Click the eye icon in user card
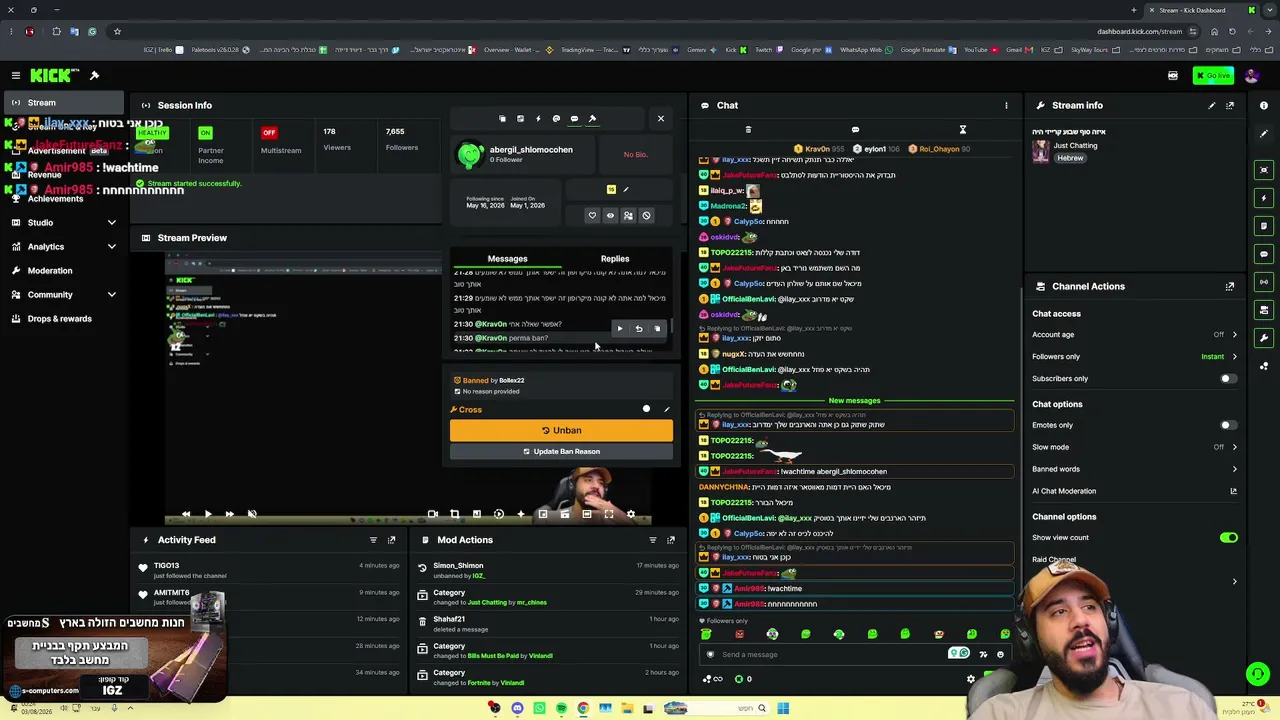The height and width of the screenshot is (720, 1280). click(610, 215)
